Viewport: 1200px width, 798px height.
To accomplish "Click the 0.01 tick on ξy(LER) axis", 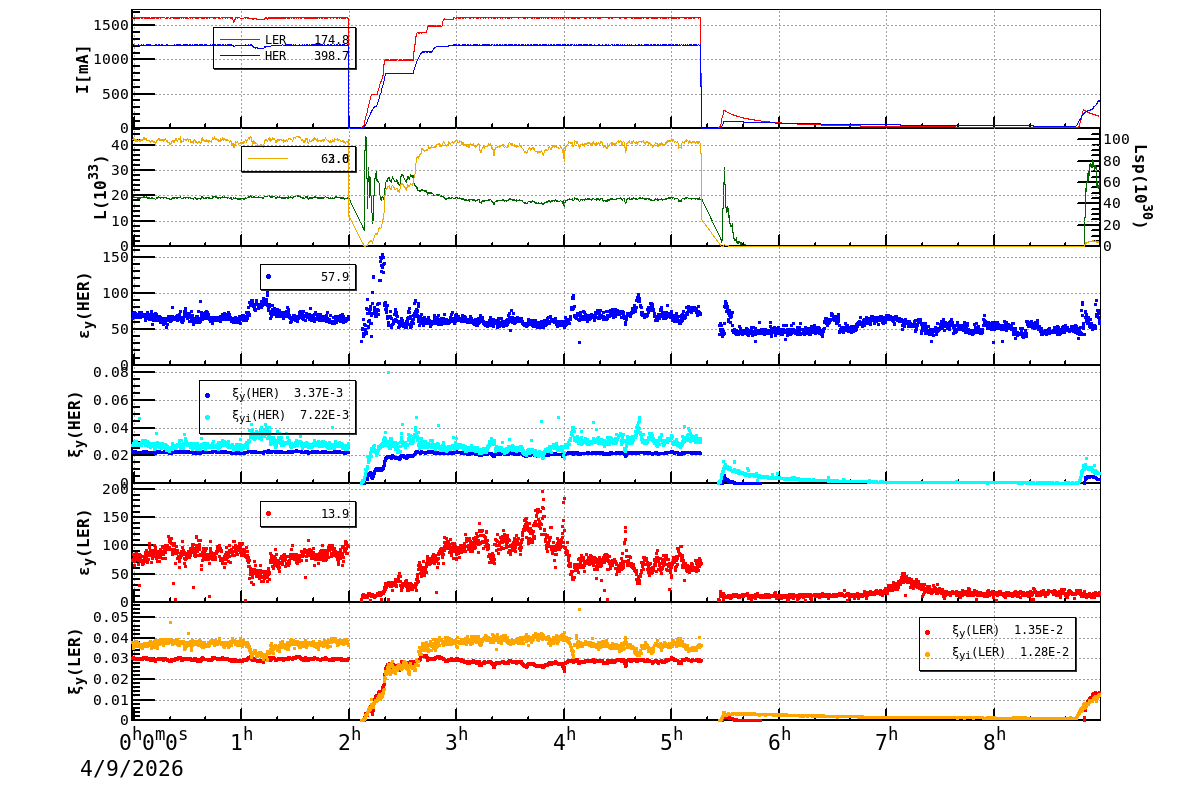I will tap(110, 699).
